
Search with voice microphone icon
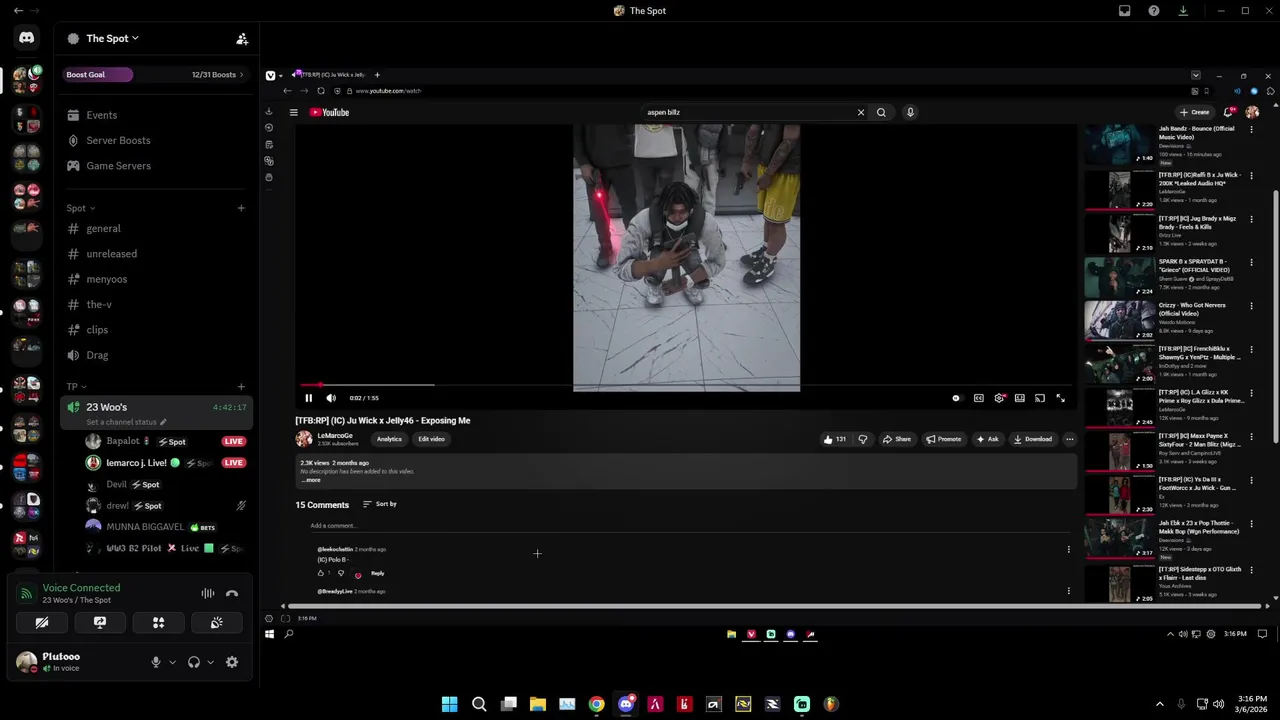[x=910, y=112]
